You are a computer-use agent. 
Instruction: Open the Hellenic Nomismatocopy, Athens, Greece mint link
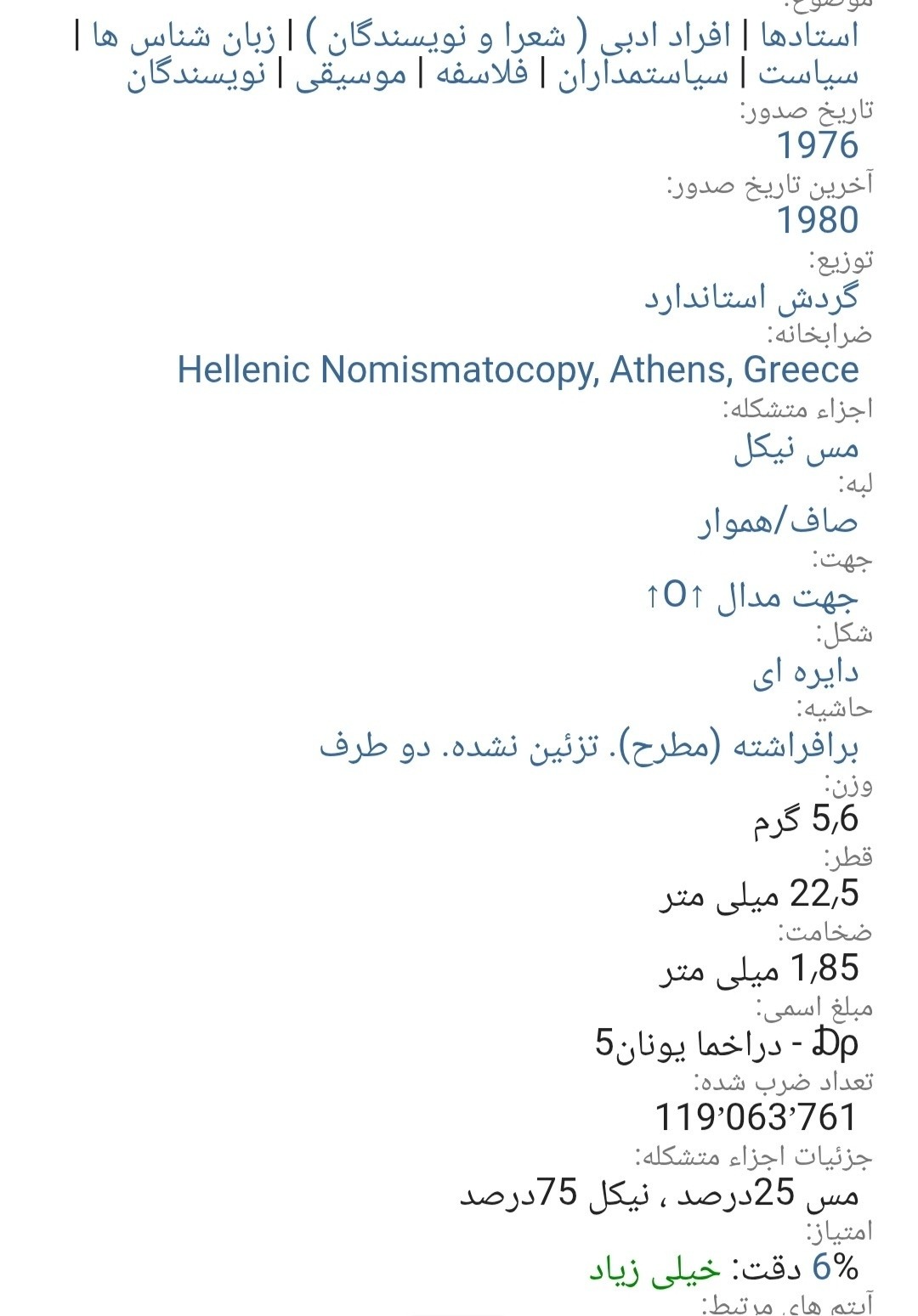(x=518, y=370)
